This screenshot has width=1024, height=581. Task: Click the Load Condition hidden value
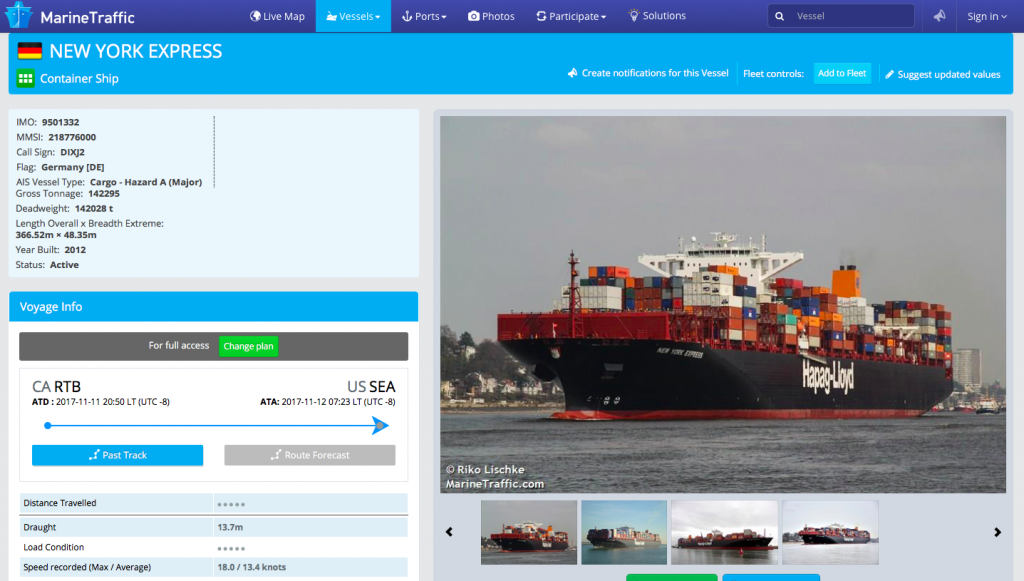click(231, 548)
